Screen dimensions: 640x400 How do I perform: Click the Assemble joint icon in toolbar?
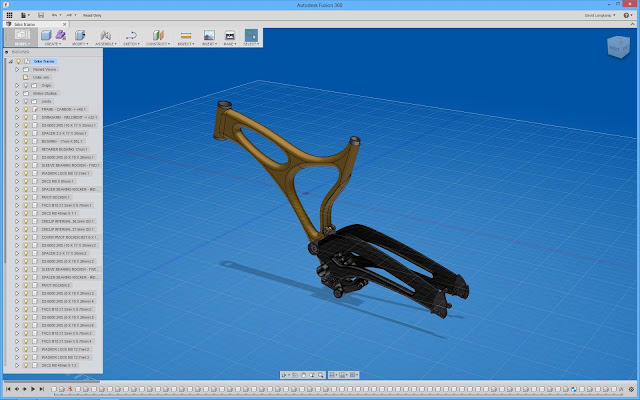(105, 35)
